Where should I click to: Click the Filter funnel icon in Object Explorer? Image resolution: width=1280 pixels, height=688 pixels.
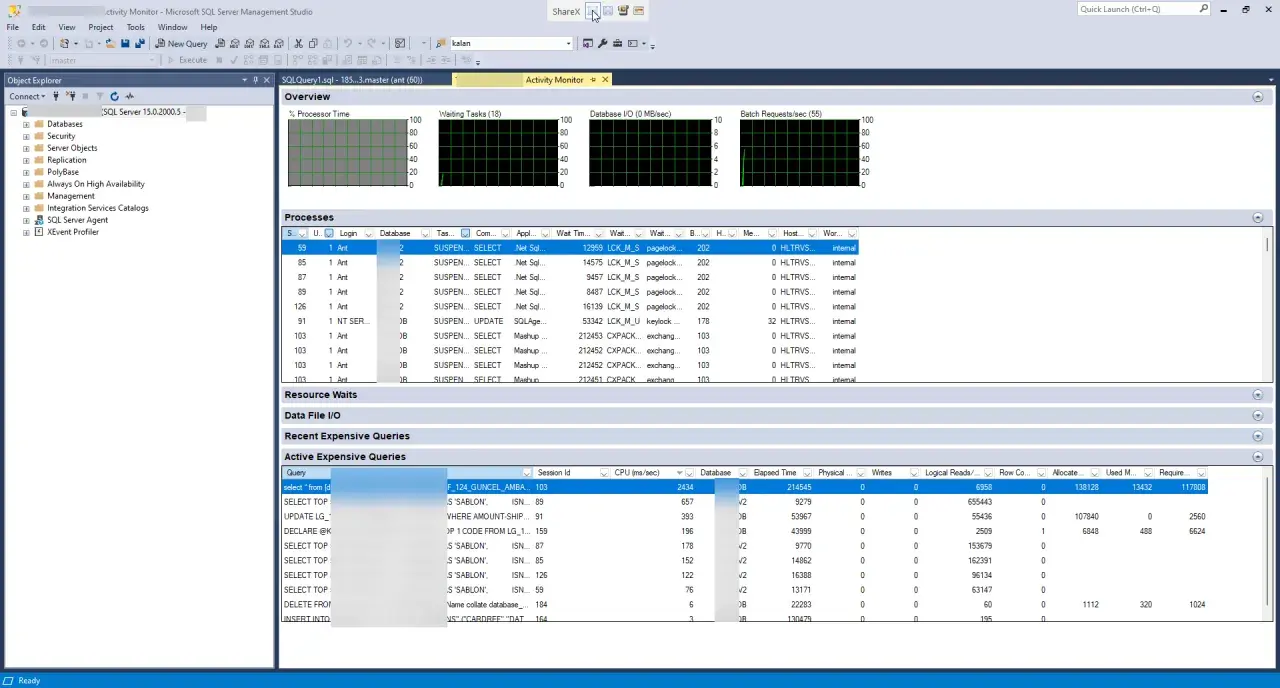tap(100, 96)
